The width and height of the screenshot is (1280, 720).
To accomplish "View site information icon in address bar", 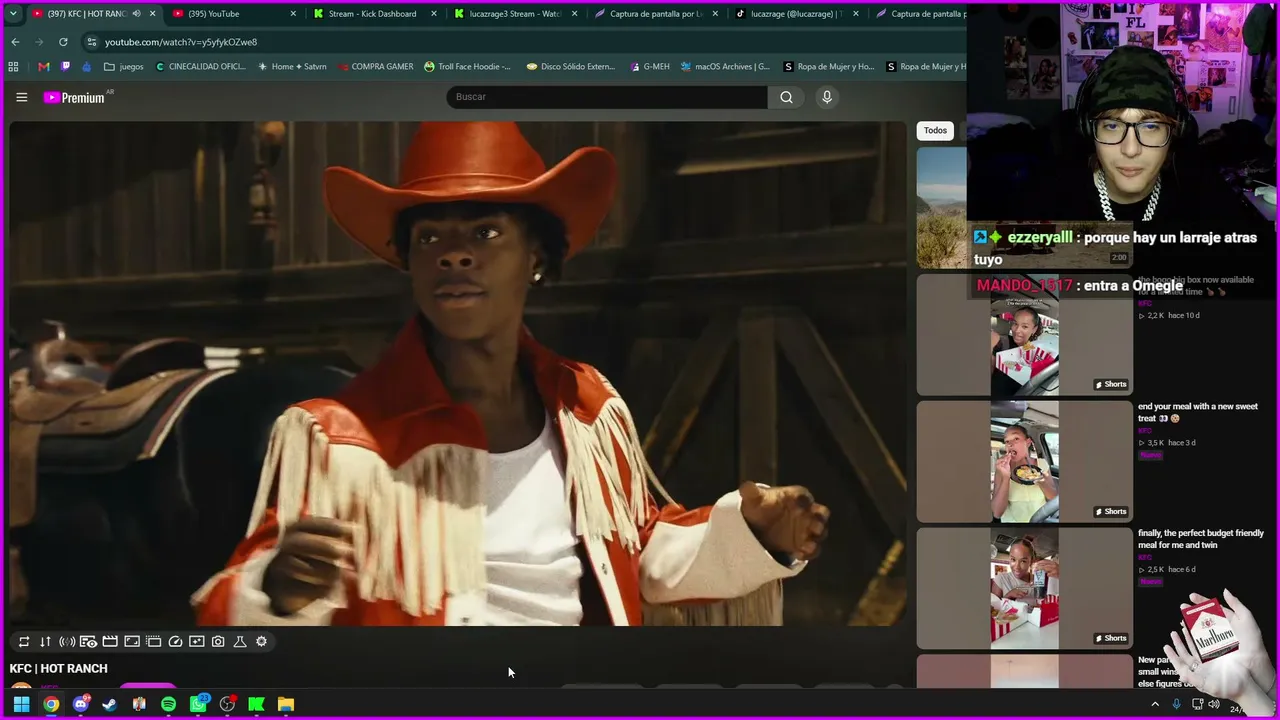I will [x=92, y=42].
